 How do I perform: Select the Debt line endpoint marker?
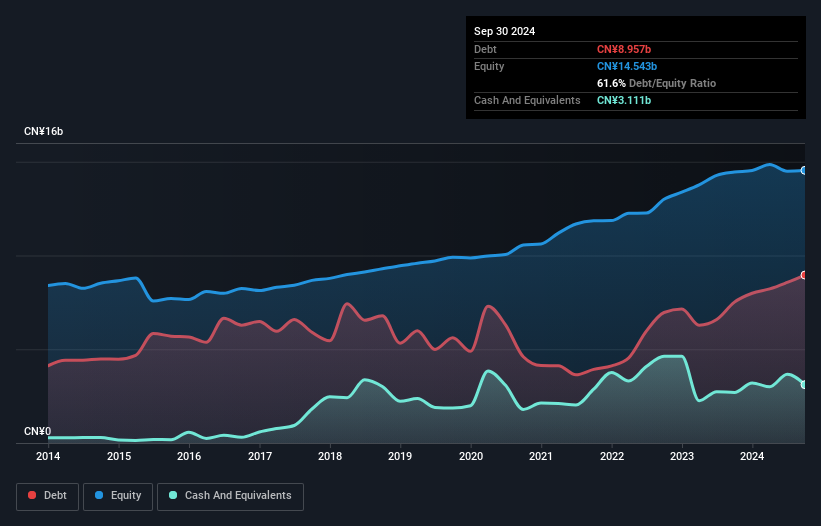click(804, 275)
